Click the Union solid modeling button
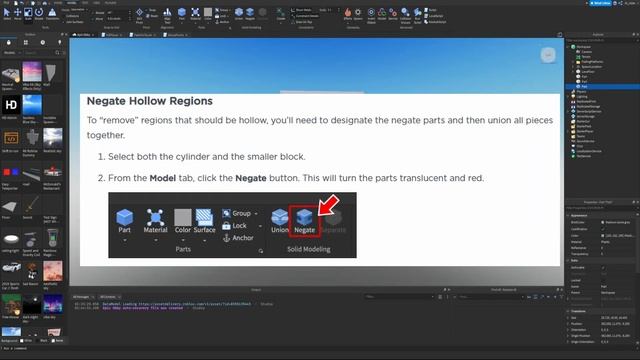This screenshot has height=360, width=640. click(239, 14)
